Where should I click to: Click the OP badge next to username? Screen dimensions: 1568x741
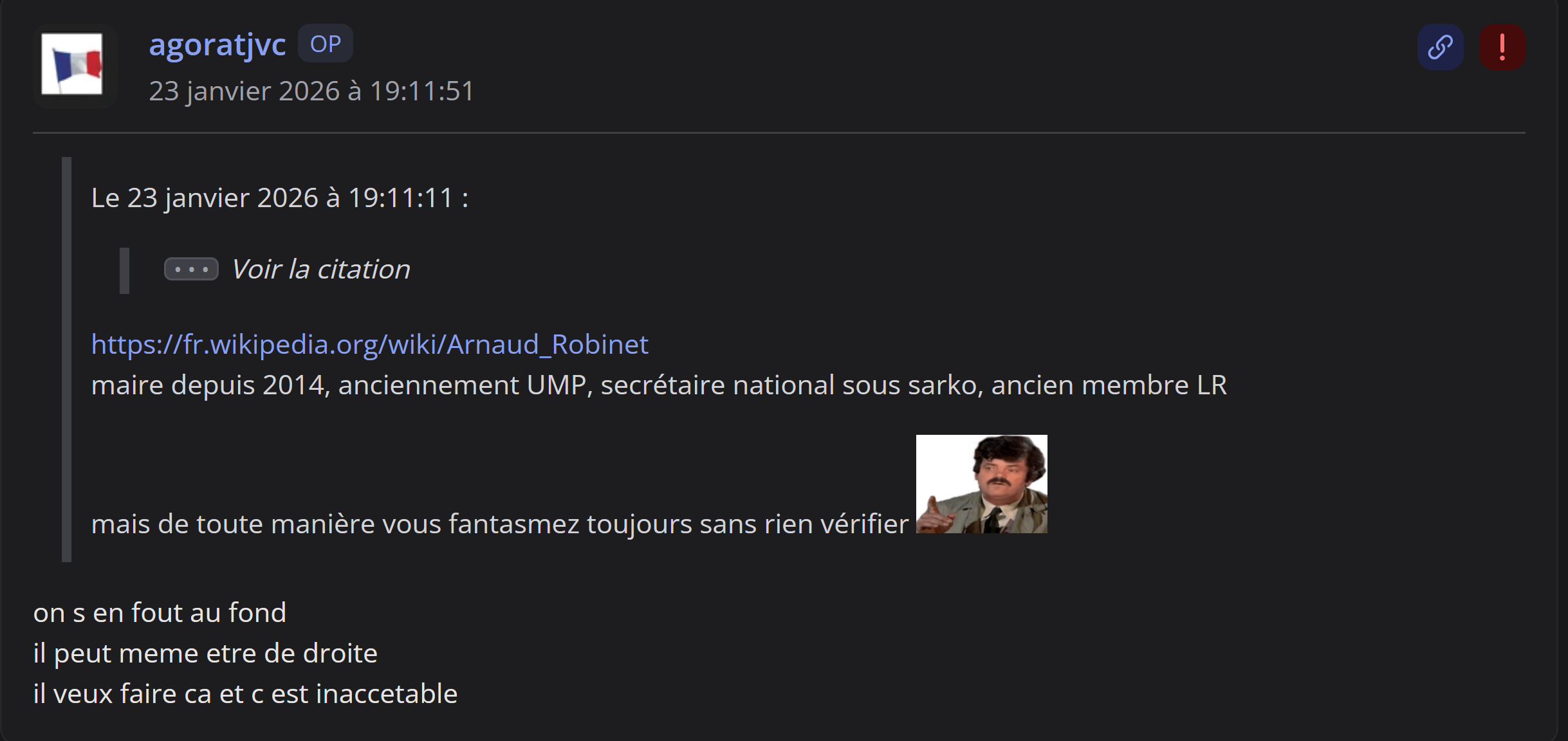pyautogui.click(x=325, y=44)
